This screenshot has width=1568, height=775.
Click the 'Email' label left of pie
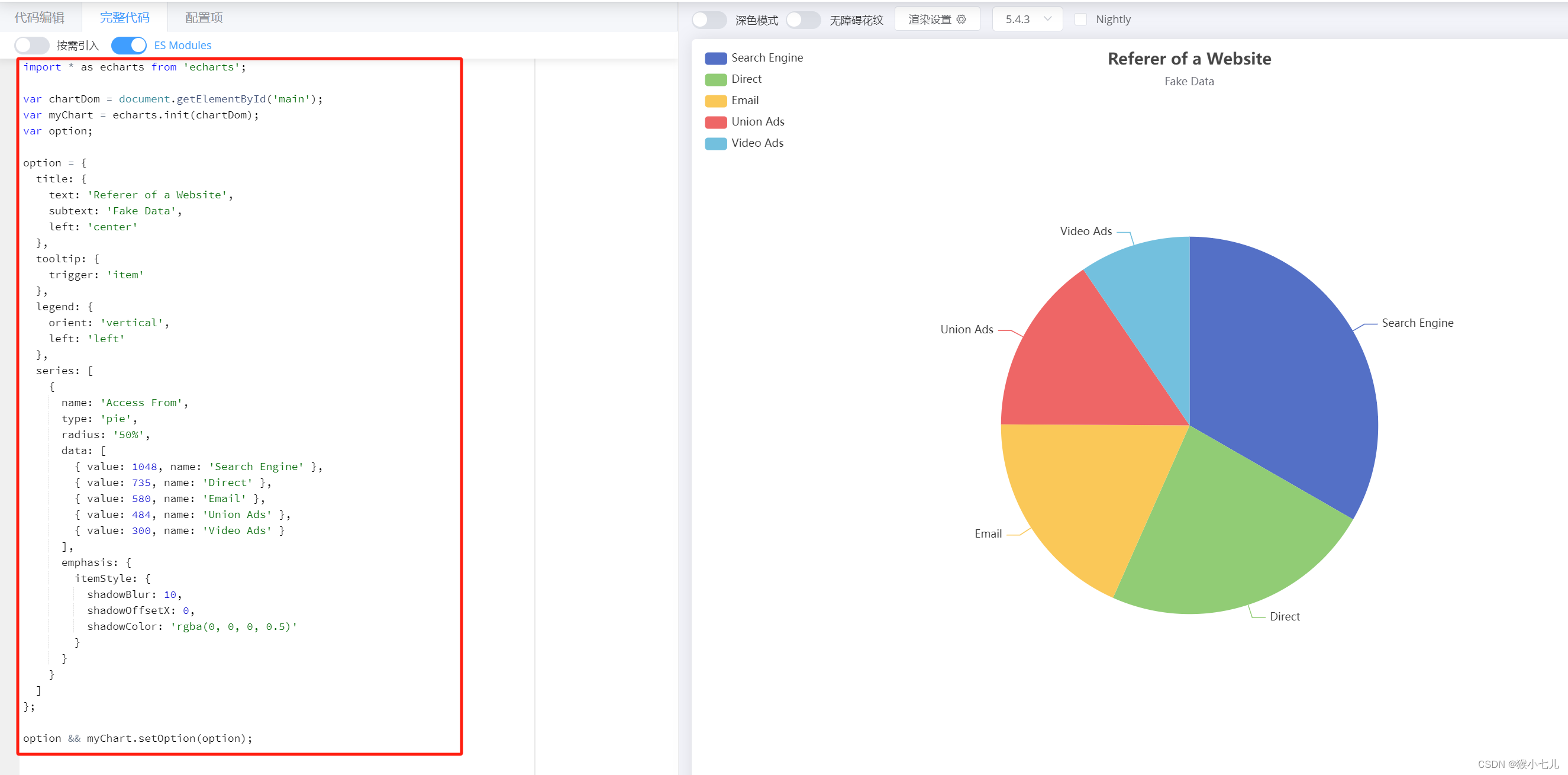(x=988, y=533)
